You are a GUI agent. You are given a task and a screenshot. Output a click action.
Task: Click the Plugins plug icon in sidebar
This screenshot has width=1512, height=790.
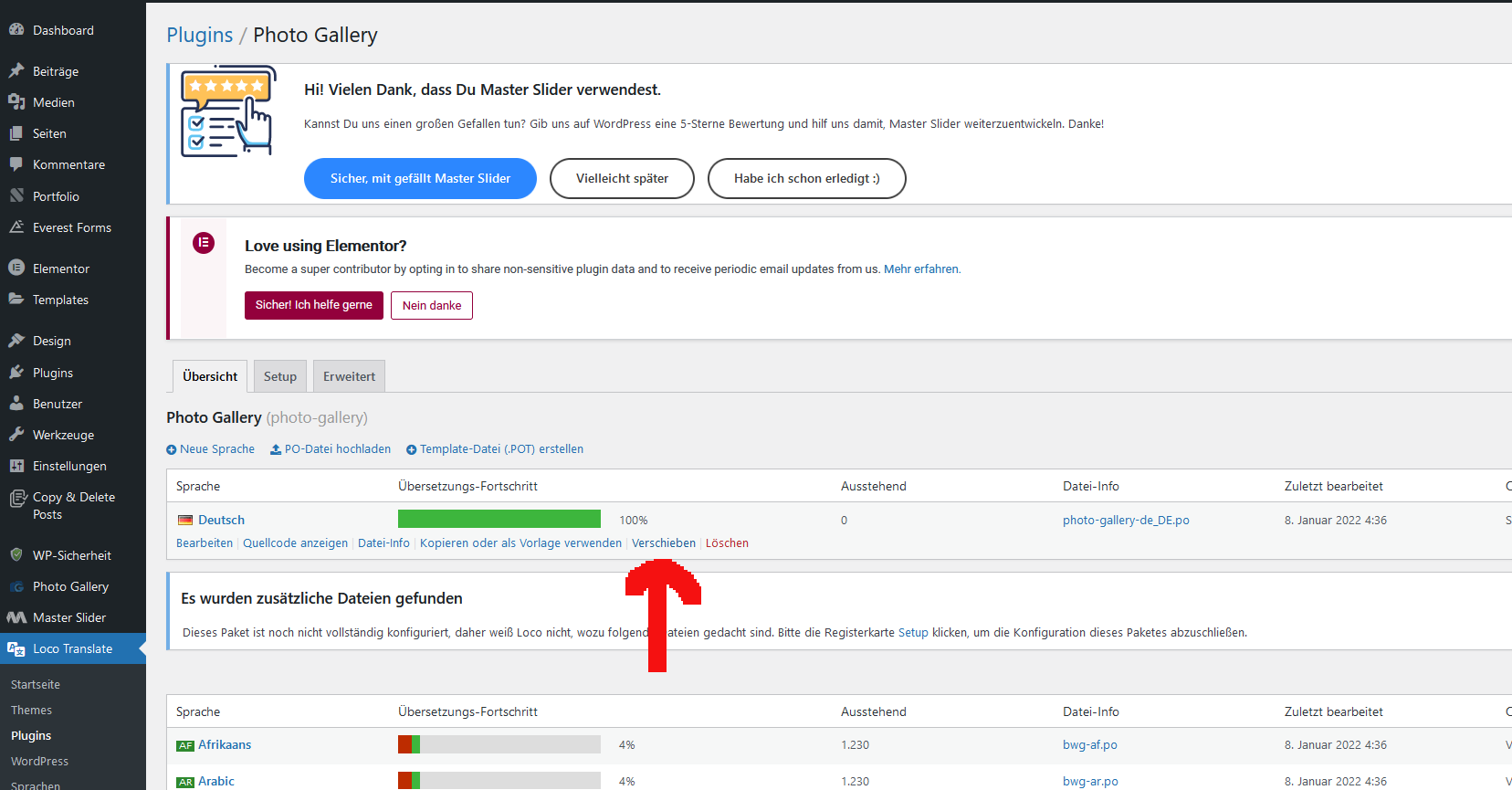click(16, 373)
